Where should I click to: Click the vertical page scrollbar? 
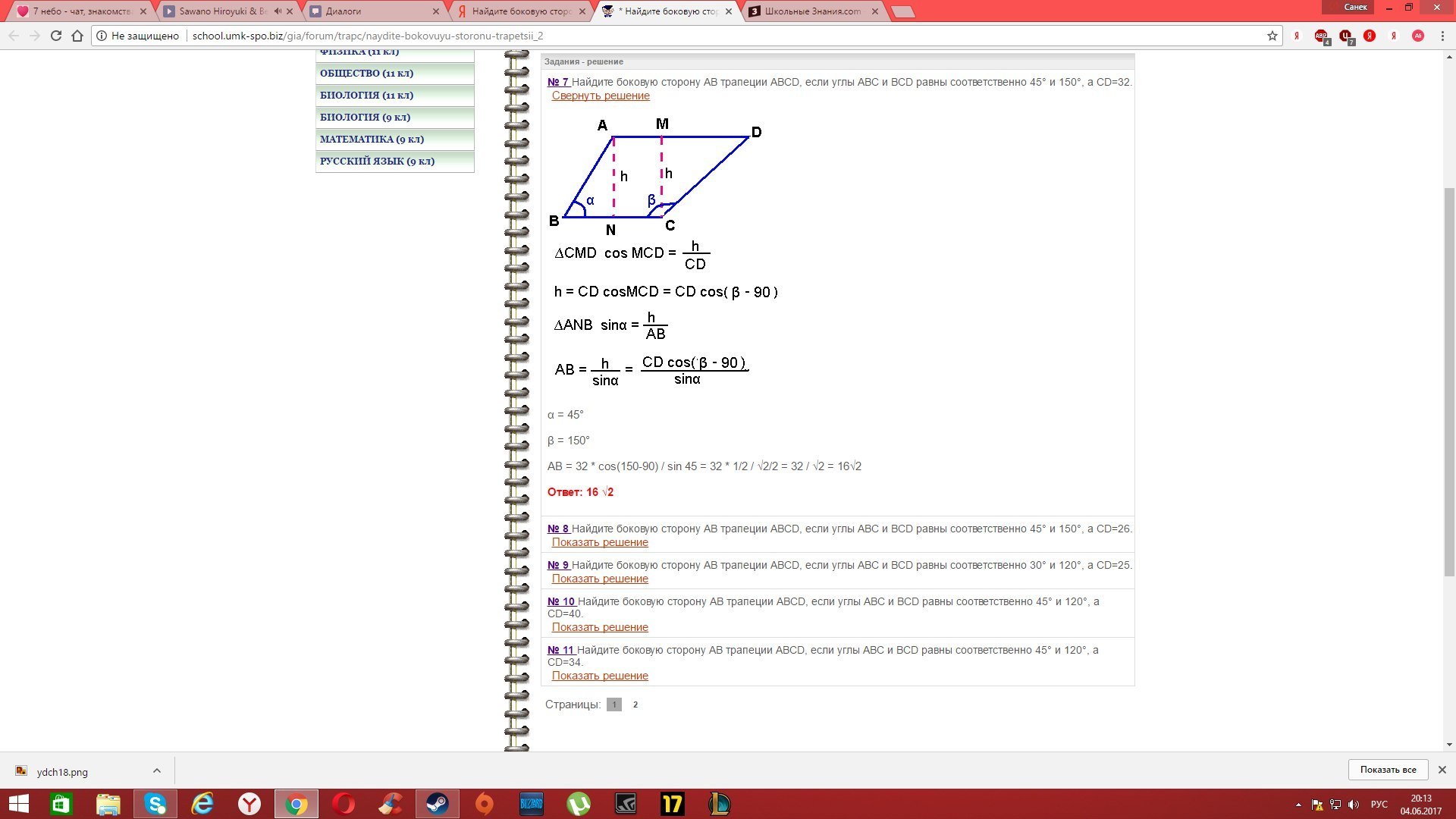[1449, 379]
